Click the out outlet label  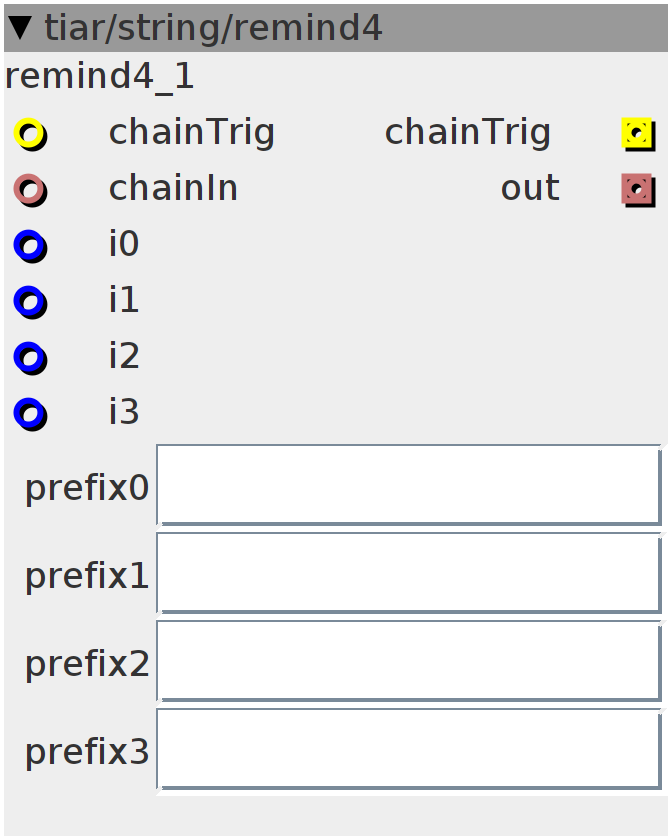[x=531, y=189]
